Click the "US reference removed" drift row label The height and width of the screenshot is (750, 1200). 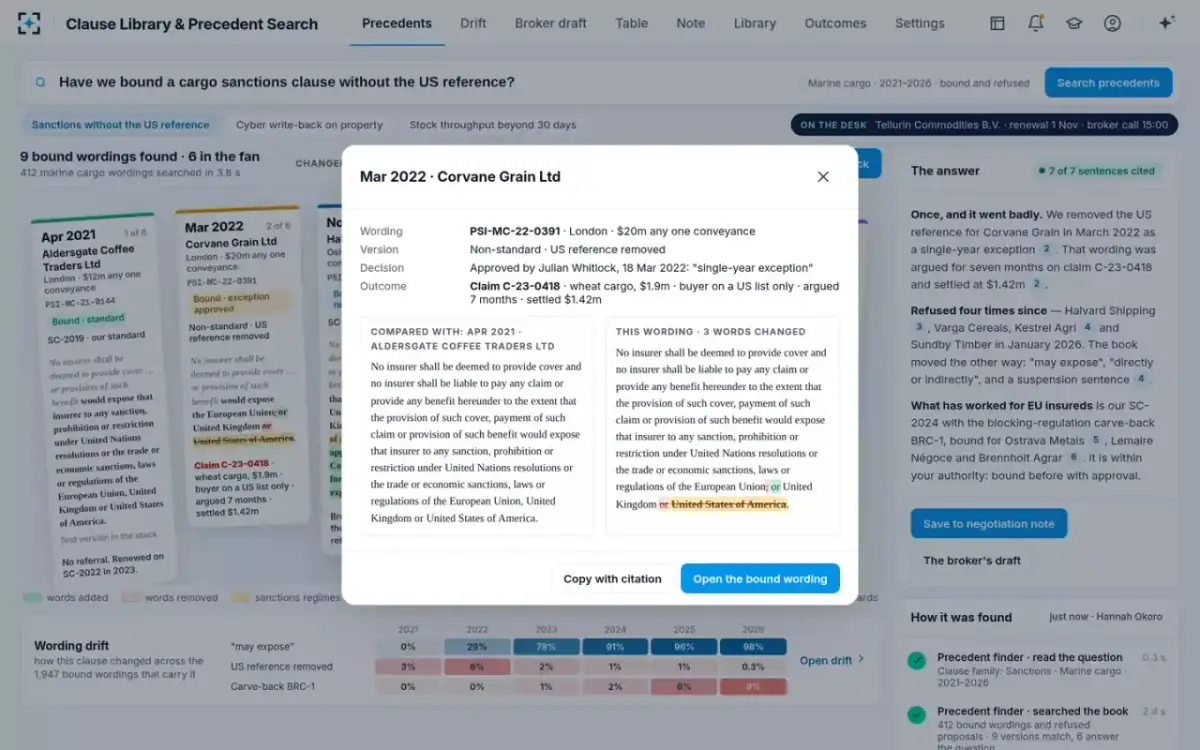point(283,666)
